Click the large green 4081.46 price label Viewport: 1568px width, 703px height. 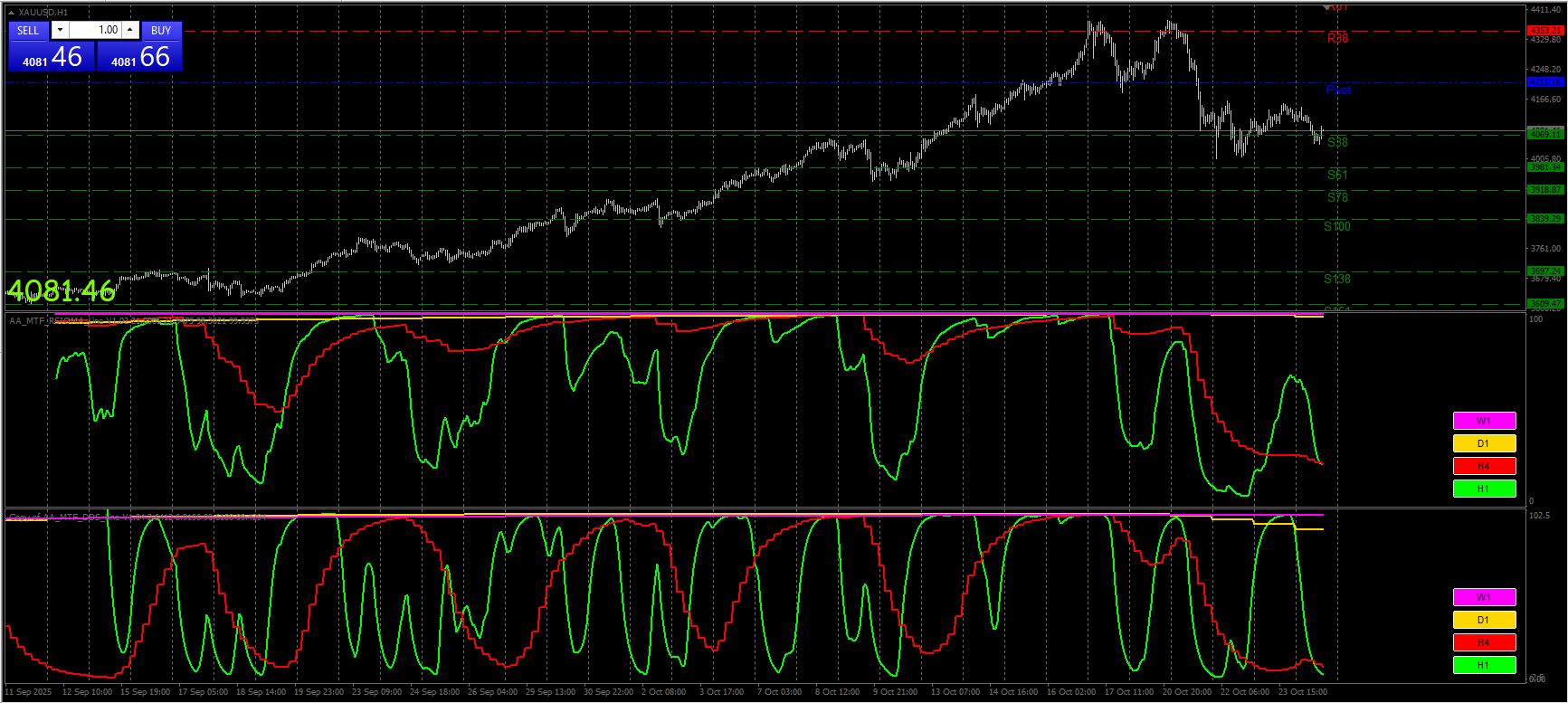point(62,290)
